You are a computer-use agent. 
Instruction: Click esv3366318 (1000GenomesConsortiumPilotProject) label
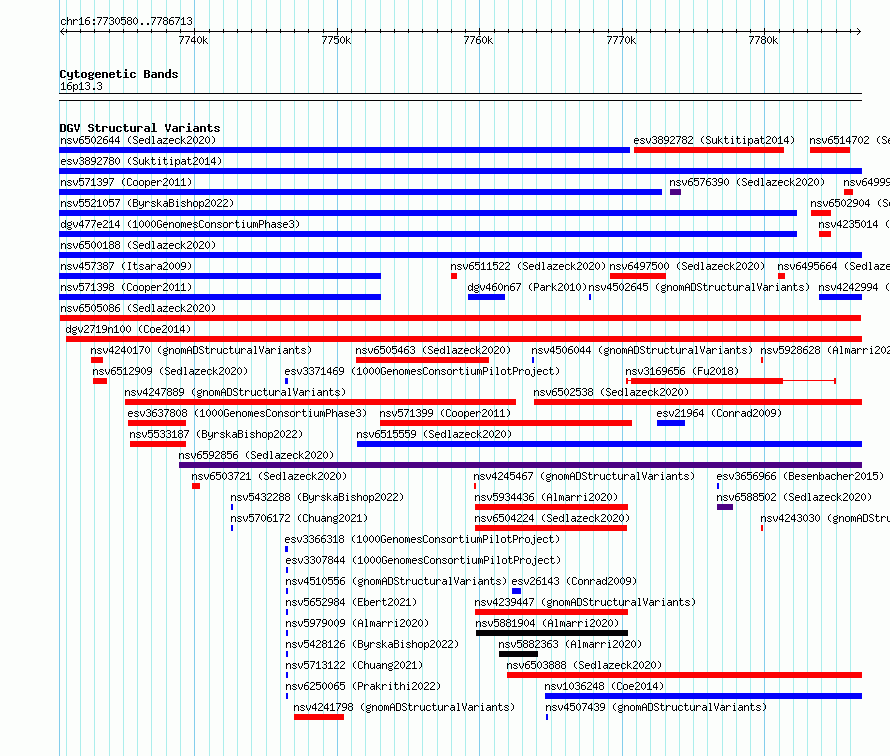[x=422, y=539]
